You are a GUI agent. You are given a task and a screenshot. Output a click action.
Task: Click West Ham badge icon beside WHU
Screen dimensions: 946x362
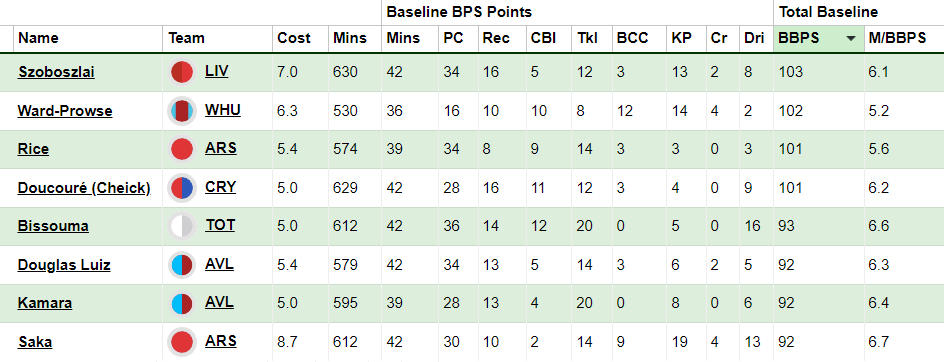pos(182,111)
